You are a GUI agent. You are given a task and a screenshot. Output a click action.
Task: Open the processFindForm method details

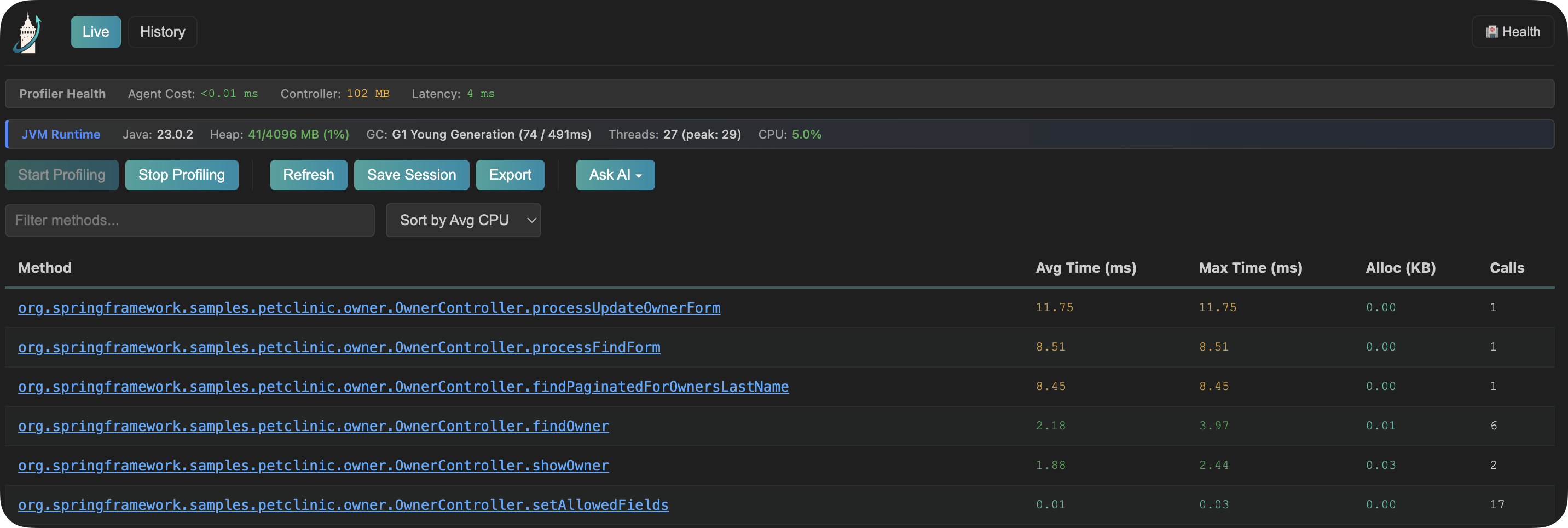(x=339, y=347)
